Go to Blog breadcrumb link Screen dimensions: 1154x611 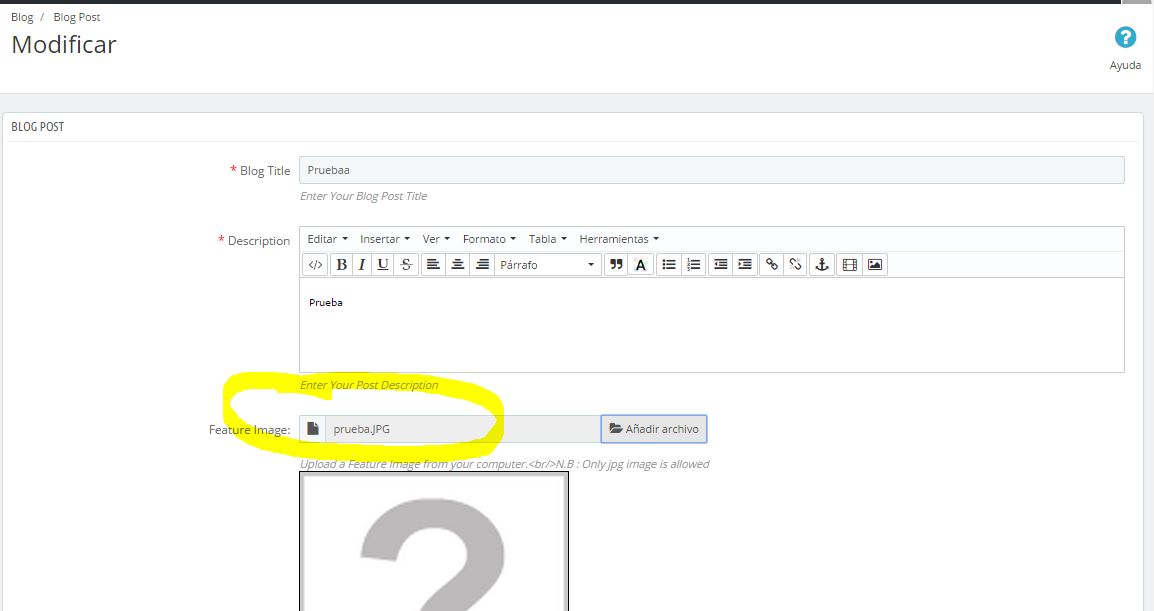click(22, 17)
